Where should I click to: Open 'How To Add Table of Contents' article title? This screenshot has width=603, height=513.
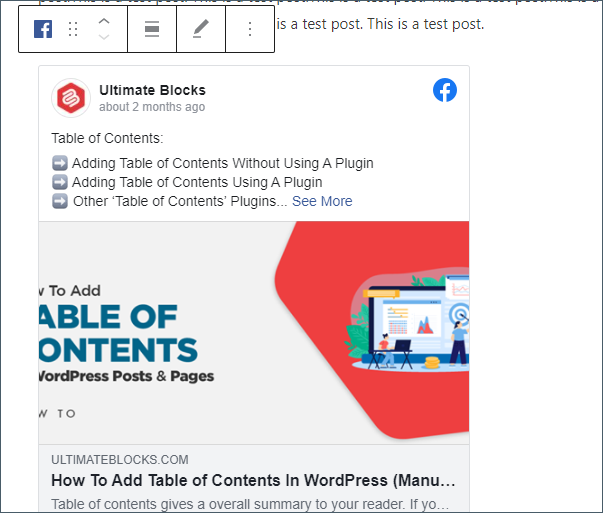click(253, 480)
